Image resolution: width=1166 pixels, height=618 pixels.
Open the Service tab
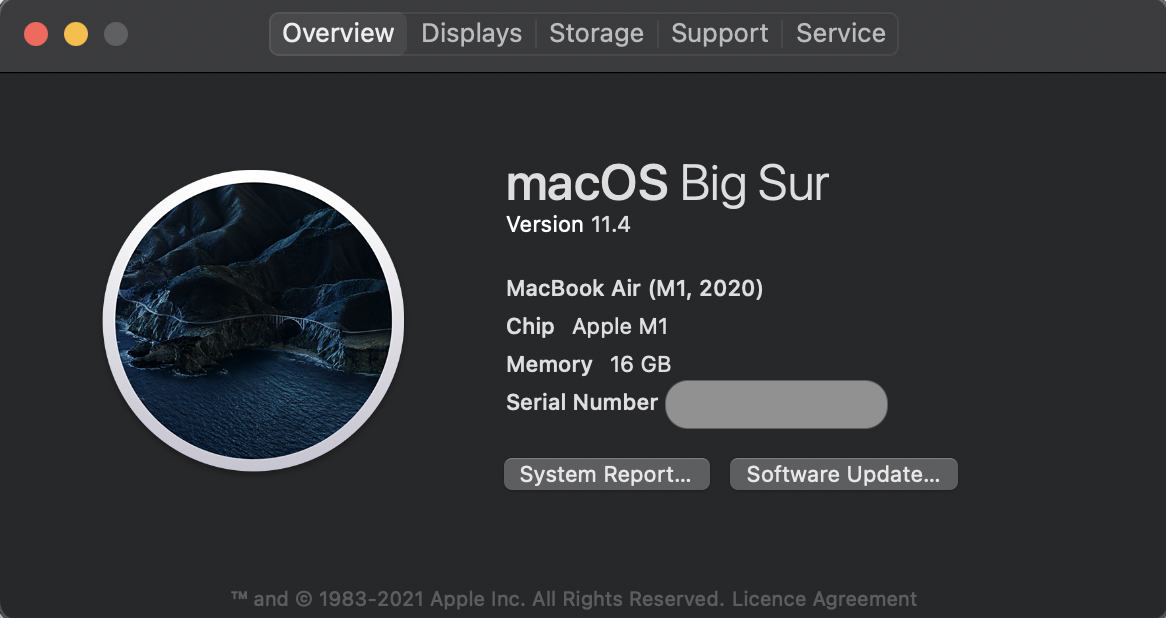click(x=840, y=33)
